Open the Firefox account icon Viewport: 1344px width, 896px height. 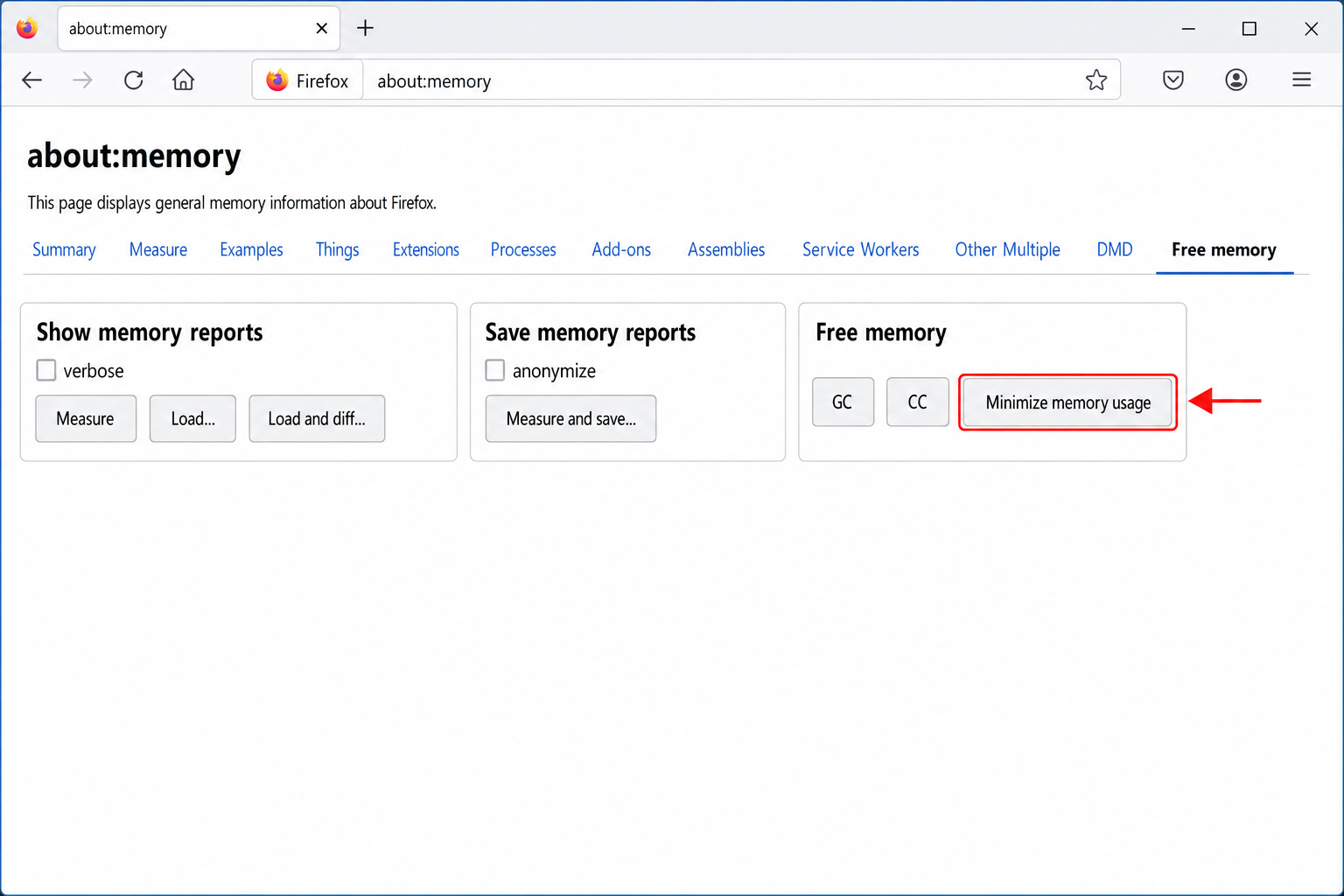coord(1236,80)
